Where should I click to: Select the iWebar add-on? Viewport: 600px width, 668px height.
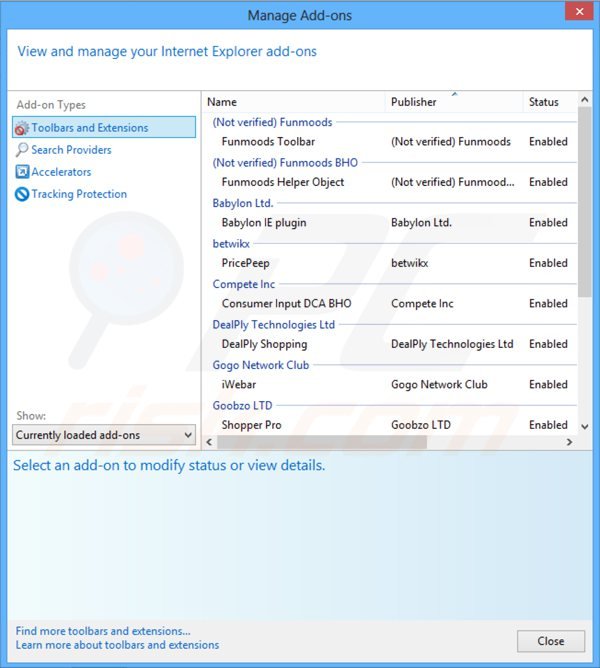point(390,384)
